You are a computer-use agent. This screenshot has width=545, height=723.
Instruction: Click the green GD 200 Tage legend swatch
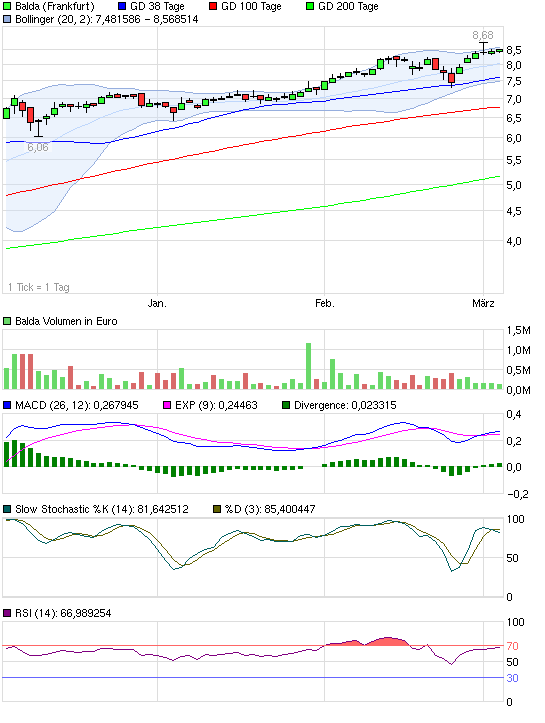point(310,6)
